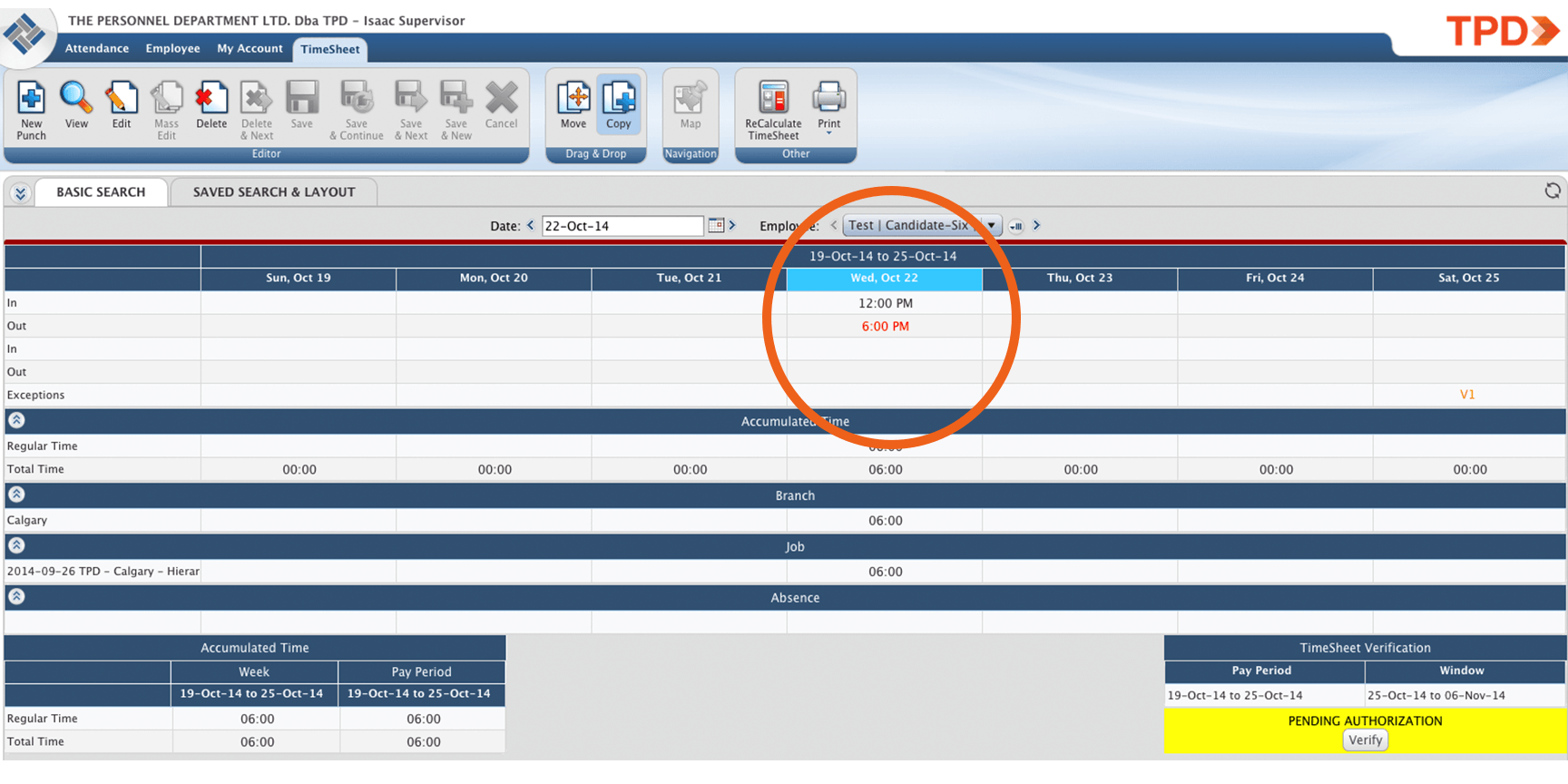Collapse the Job section
This screenshot has width=1568, height=784.
point(16,545)
